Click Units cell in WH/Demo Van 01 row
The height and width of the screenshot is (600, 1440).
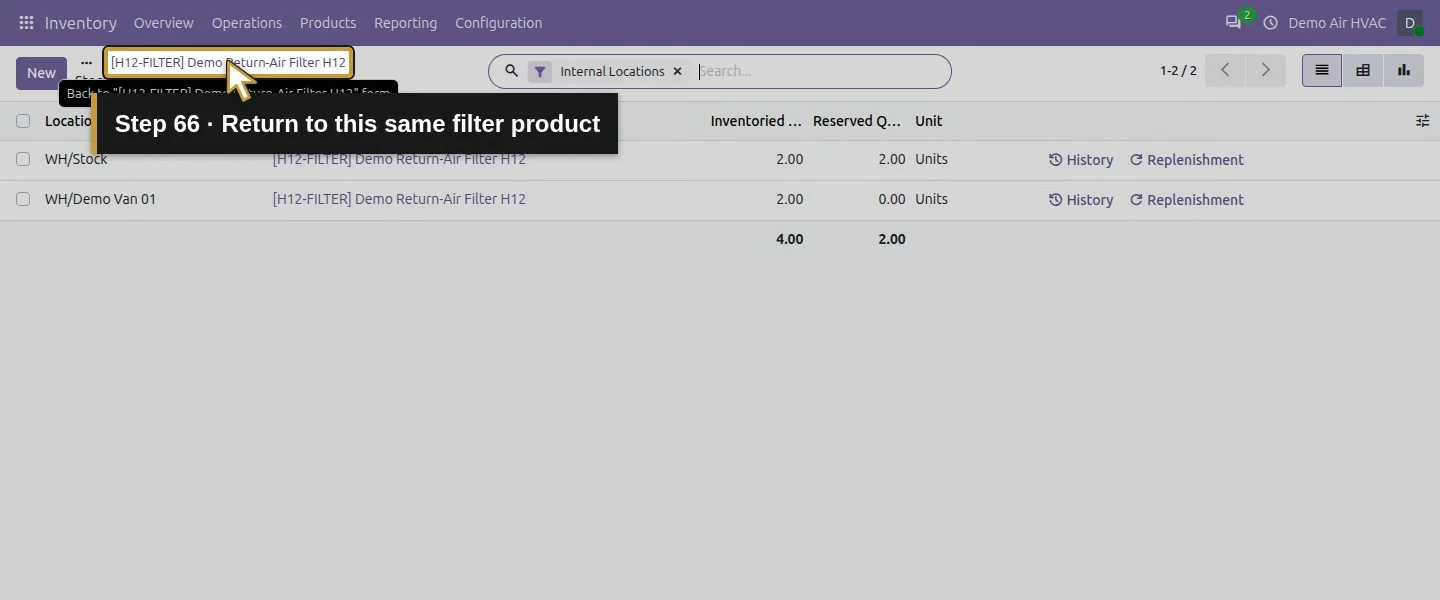click(x=931, y=199)
